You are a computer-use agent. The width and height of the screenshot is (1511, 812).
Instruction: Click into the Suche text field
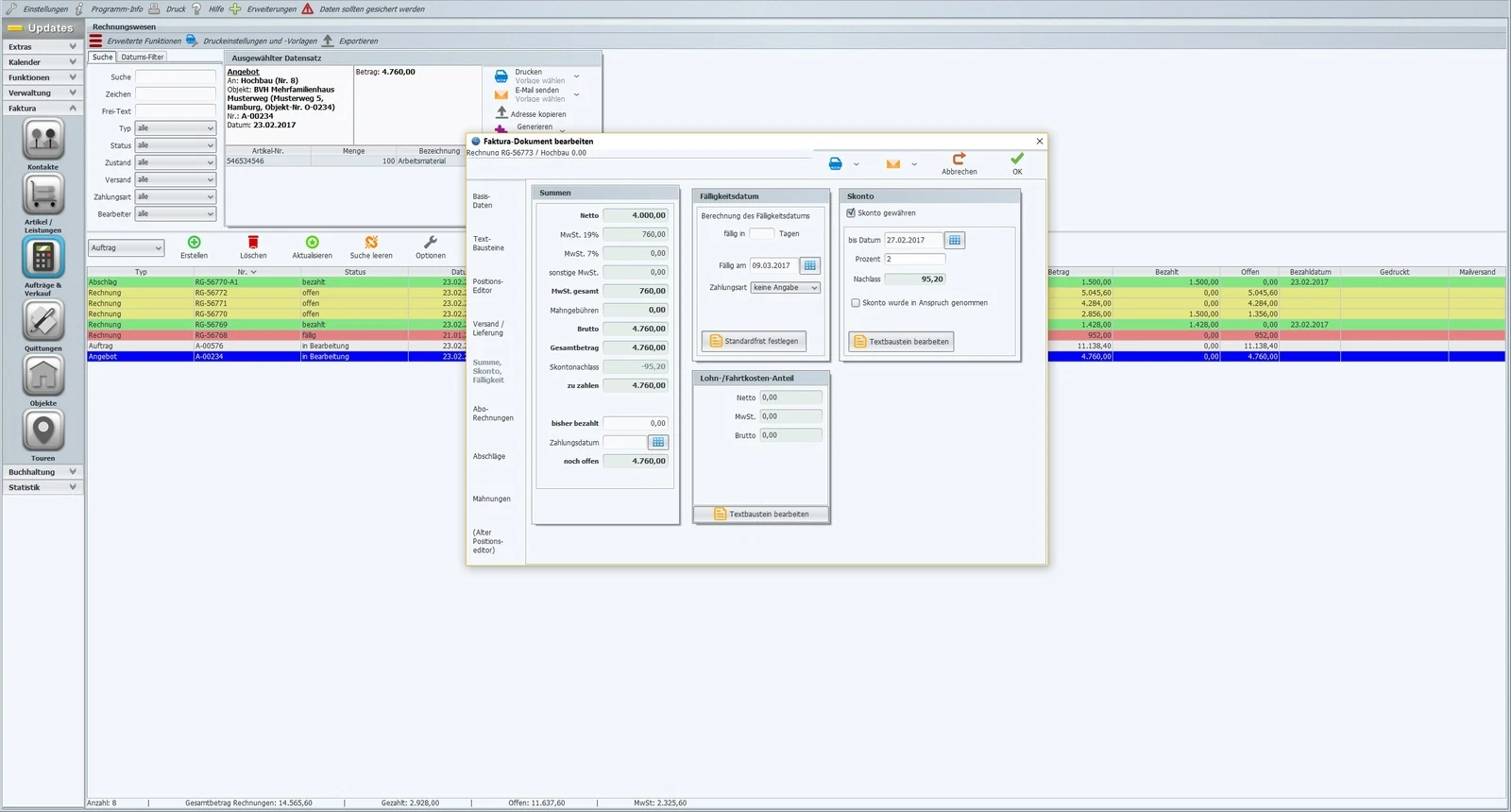point(176,76)
